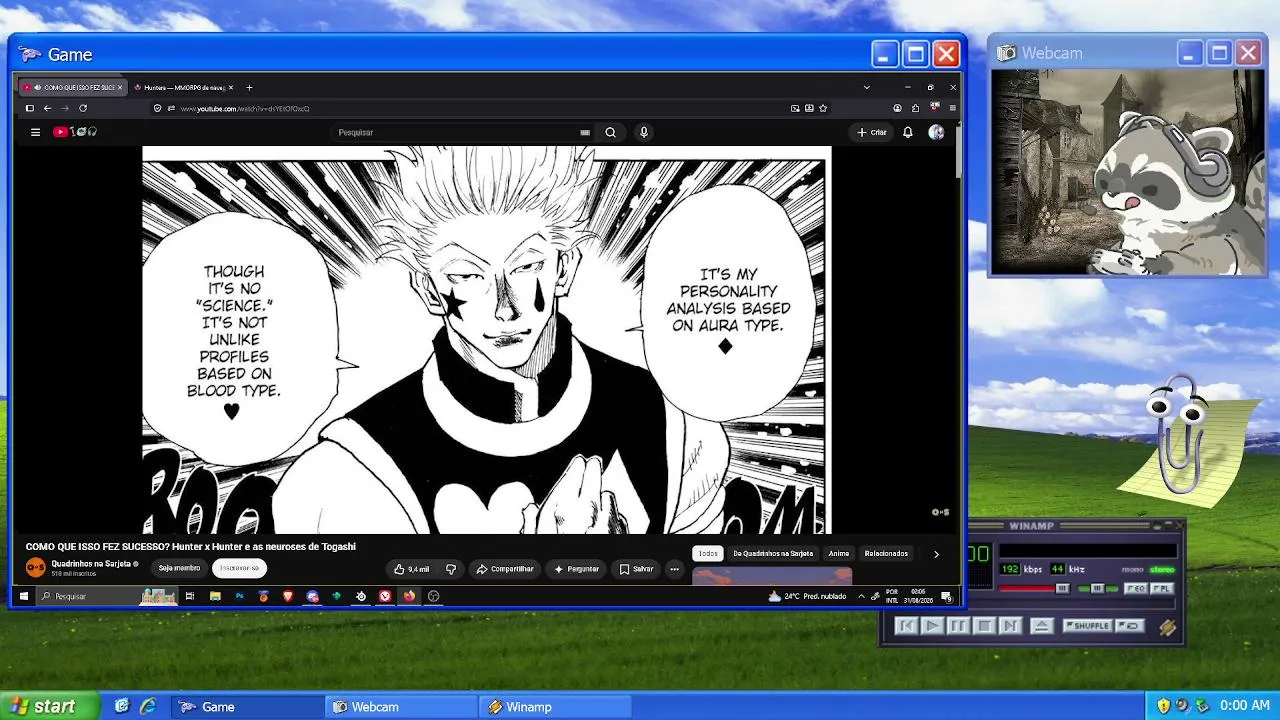Toggle Winamp repeat mode
Image resolution: width=1280 pixels, height=720 pixels.
(x=1129, y=626)
